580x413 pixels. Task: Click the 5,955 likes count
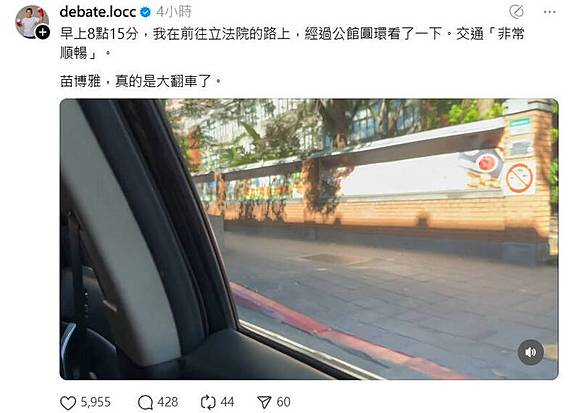95,402
